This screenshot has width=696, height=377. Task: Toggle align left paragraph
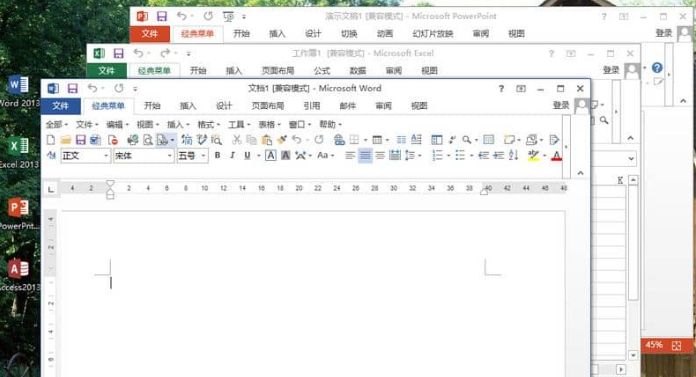coord(350,155)
